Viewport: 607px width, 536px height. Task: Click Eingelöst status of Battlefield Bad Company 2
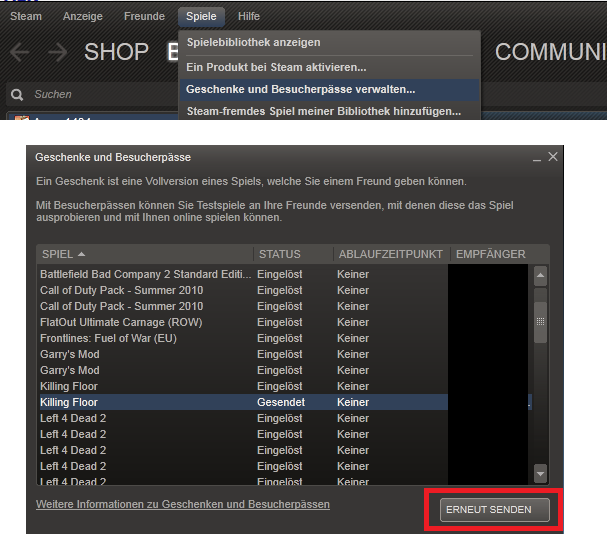tap(279, 274)
